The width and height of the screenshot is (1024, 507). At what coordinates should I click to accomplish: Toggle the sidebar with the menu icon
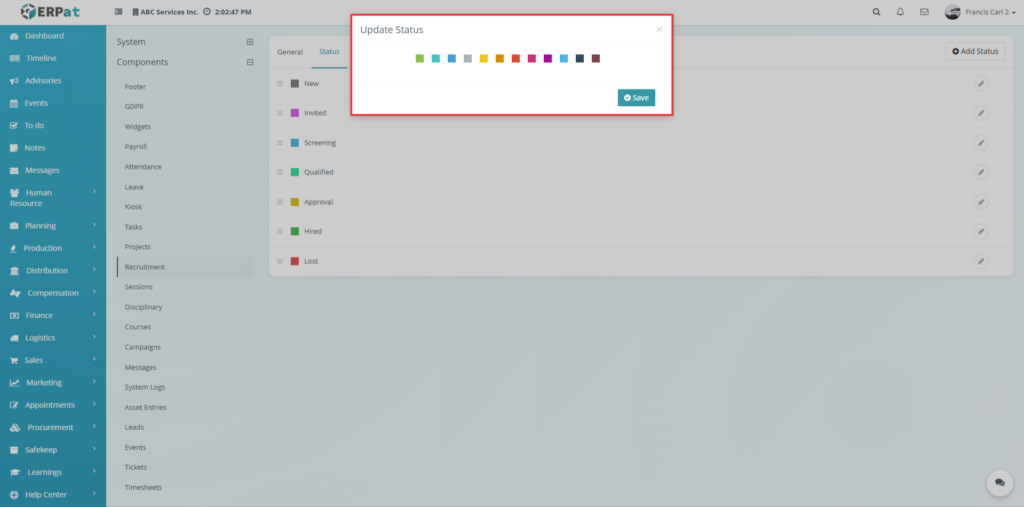pos(118,12)
